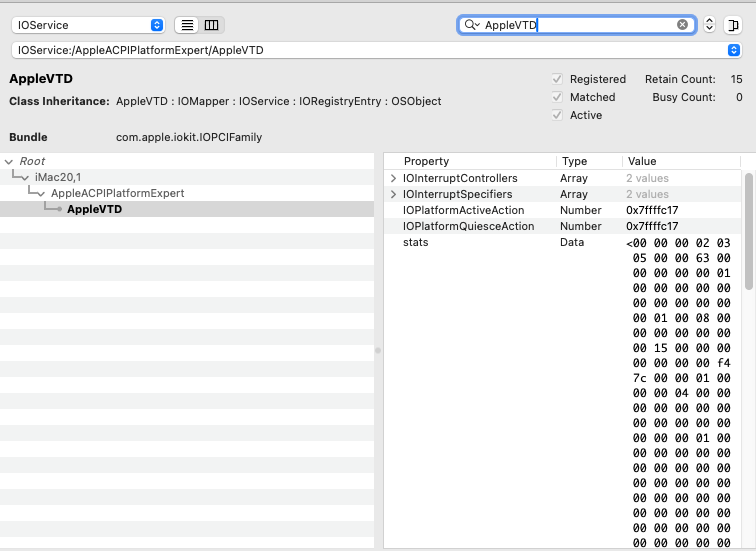This screenshot has height=551, width=756.
Task: Toggle the Active checkbox
Action: tap(557, 115)
